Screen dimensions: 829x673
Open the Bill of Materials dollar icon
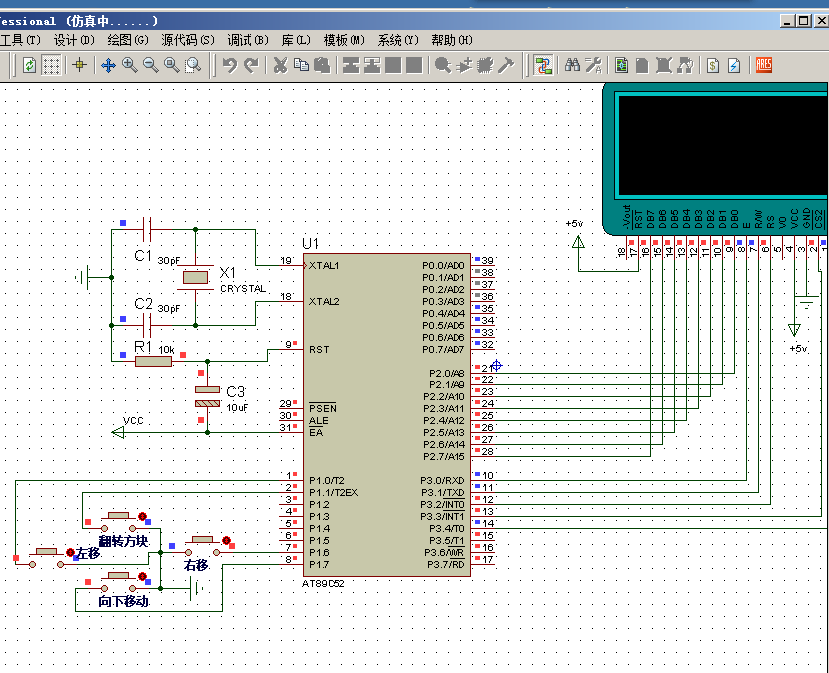pos(713,65)
